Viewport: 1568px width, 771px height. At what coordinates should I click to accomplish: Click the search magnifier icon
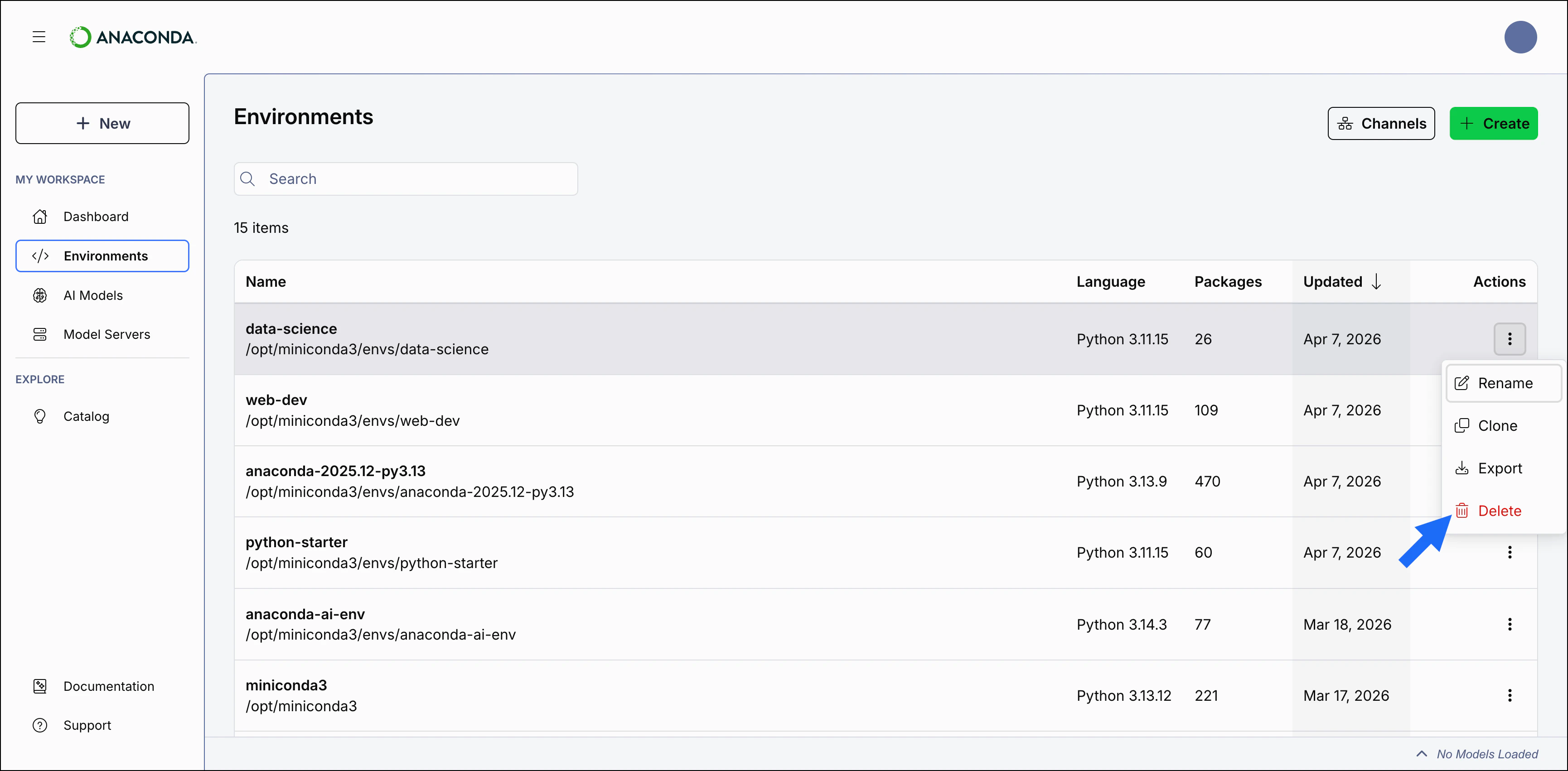point(248,178)
